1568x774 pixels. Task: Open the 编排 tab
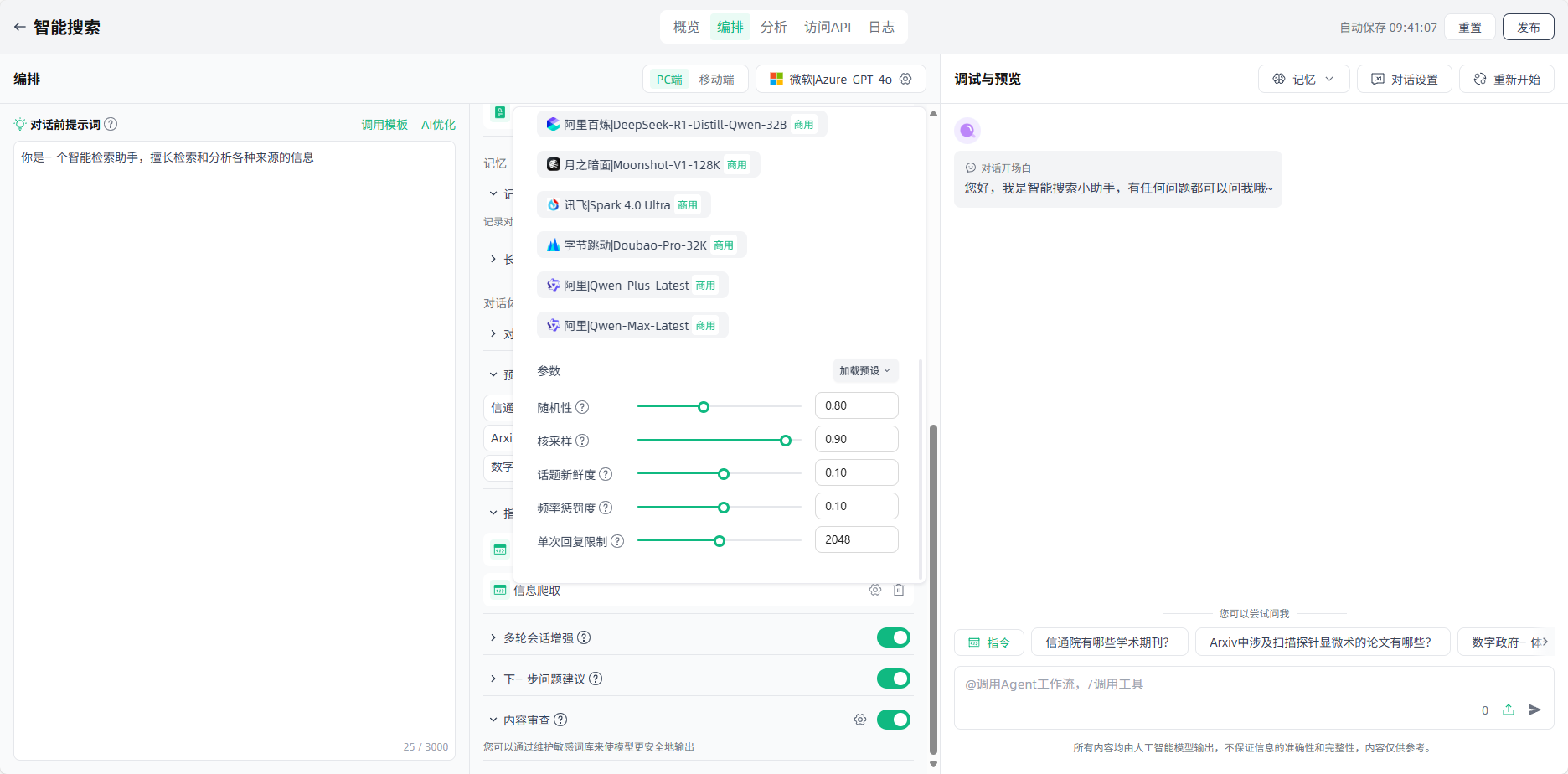(730, 27)
